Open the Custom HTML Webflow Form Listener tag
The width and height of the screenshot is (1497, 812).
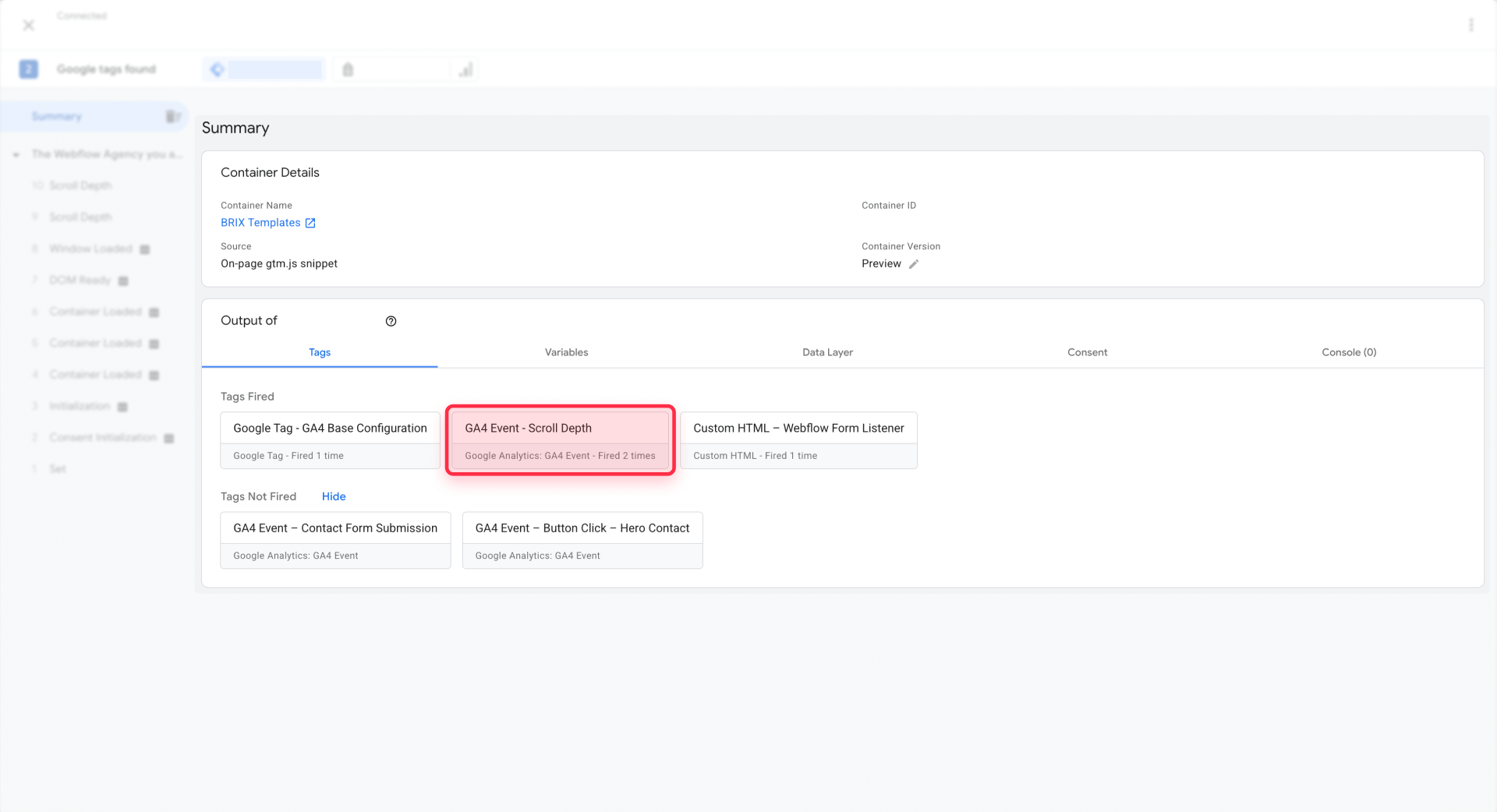point(798,428)
